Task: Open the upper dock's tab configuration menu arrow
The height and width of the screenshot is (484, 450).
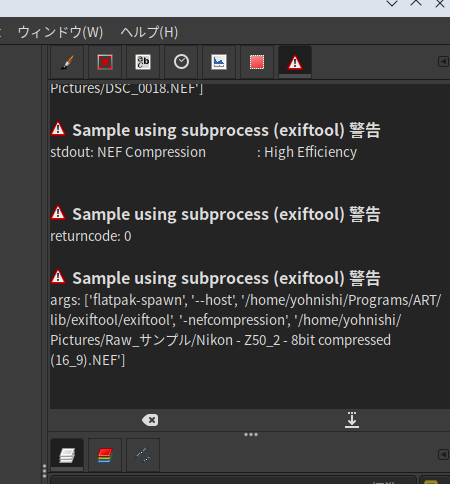Action: pyautogui.click(x=443, y=62)
